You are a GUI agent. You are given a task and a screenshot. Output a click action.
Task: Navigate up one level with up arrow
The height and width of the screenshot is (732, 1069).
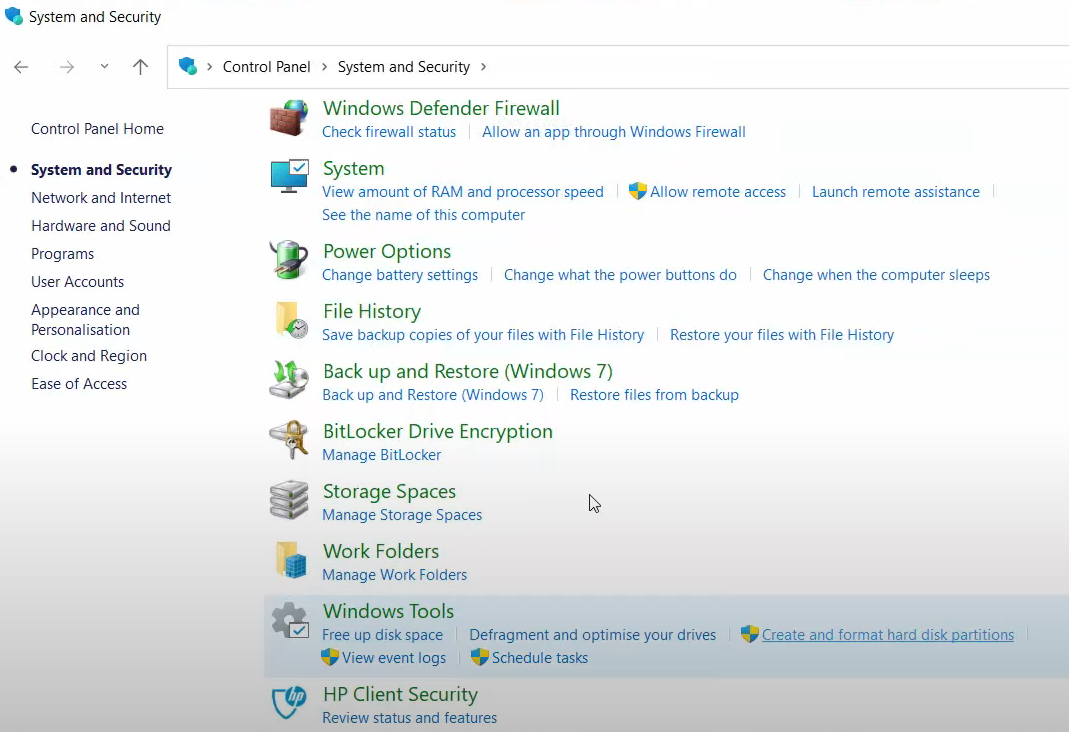pyautogui.click(x=140, y=67)
